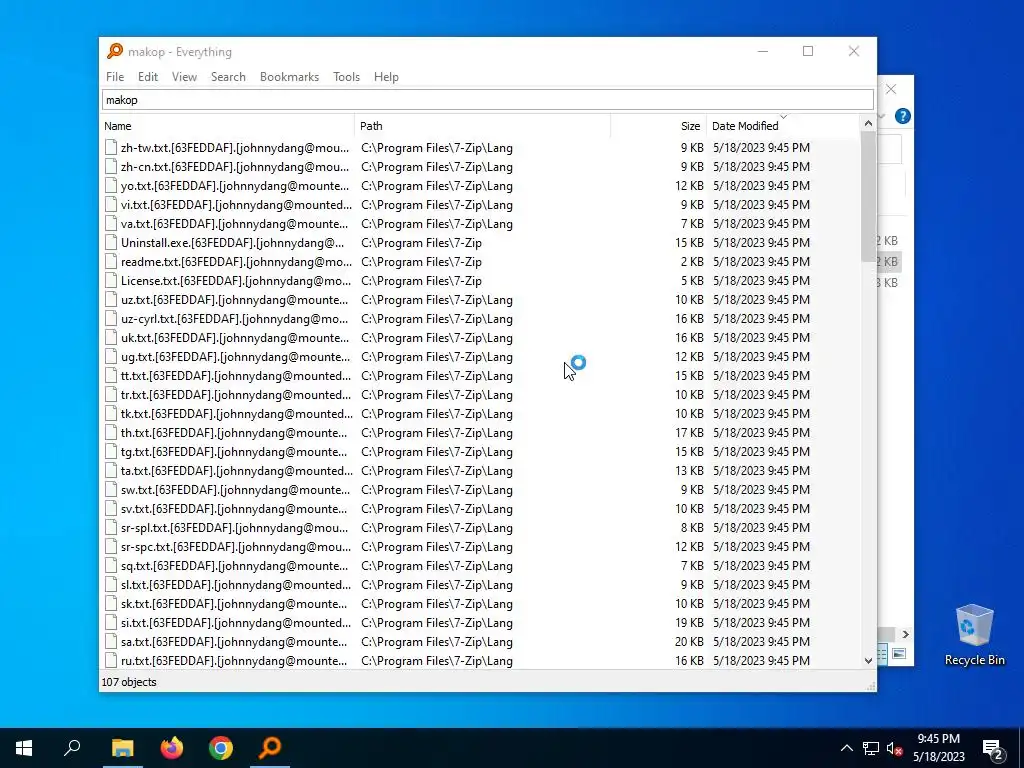1024x768 pixels.
Task: Show hidden system tray icons
Action: tap(846, 748)
